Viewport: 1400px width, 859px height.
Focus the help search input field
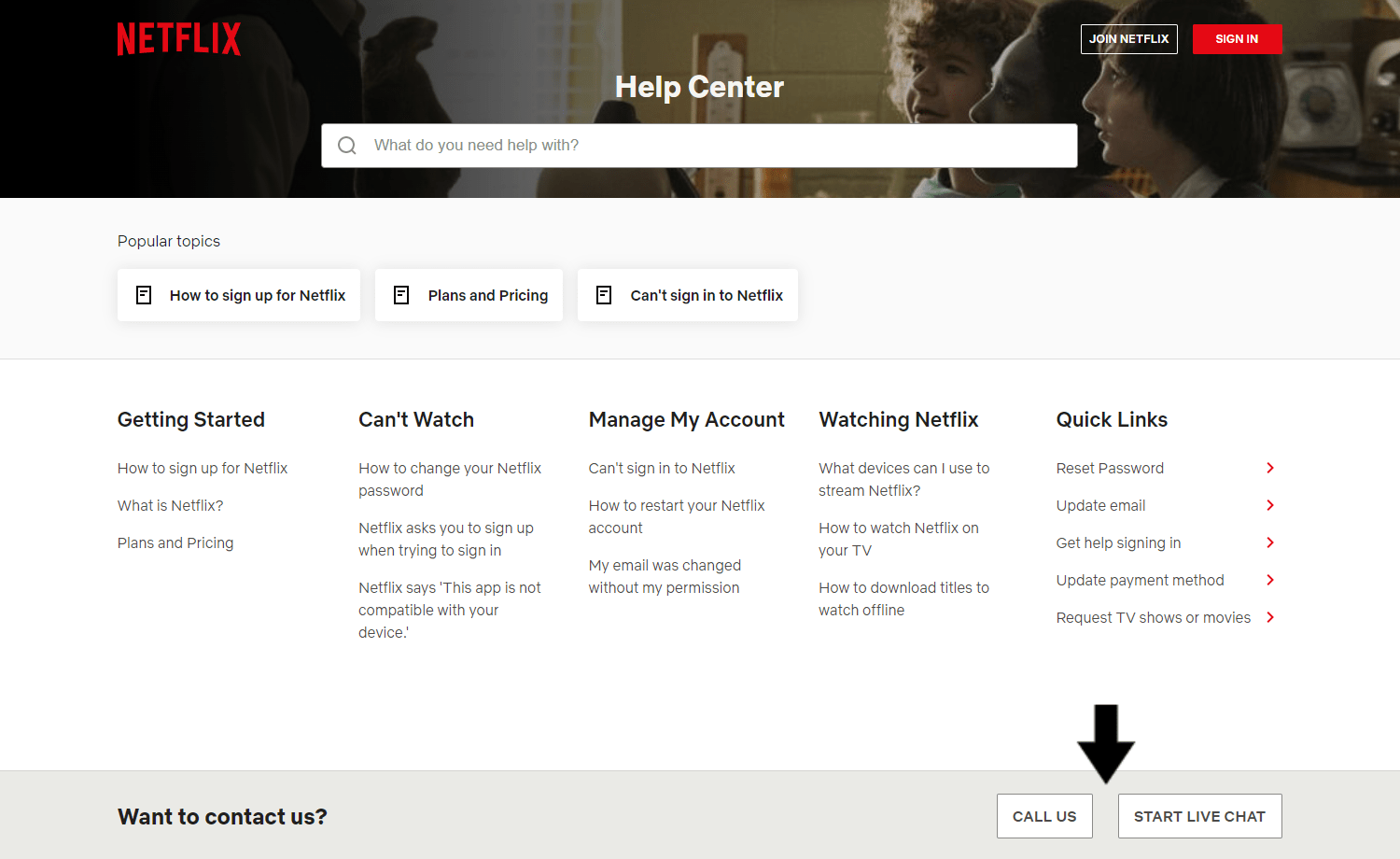[x=700, y=146]
